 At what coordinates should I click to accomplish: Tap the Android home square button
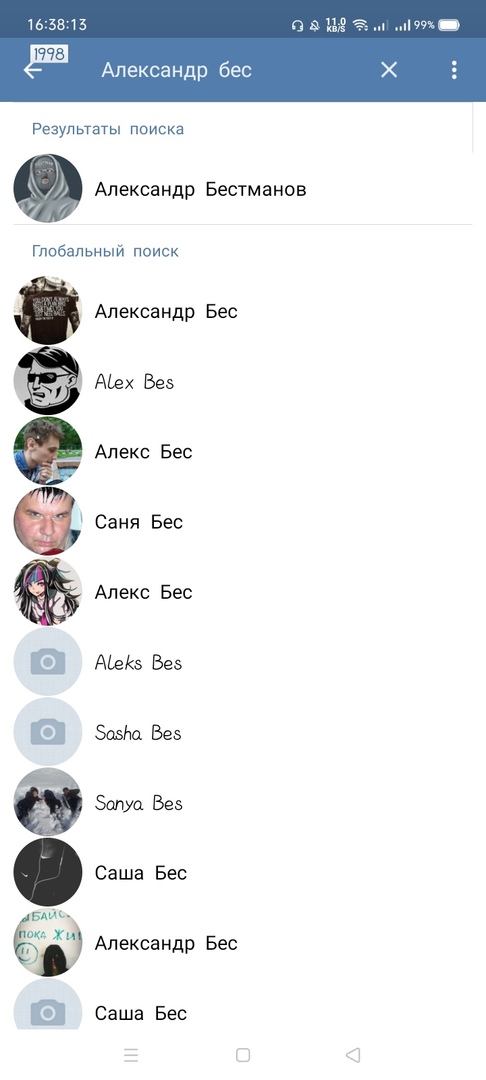pyautogui.click(x=242, y=1055)
